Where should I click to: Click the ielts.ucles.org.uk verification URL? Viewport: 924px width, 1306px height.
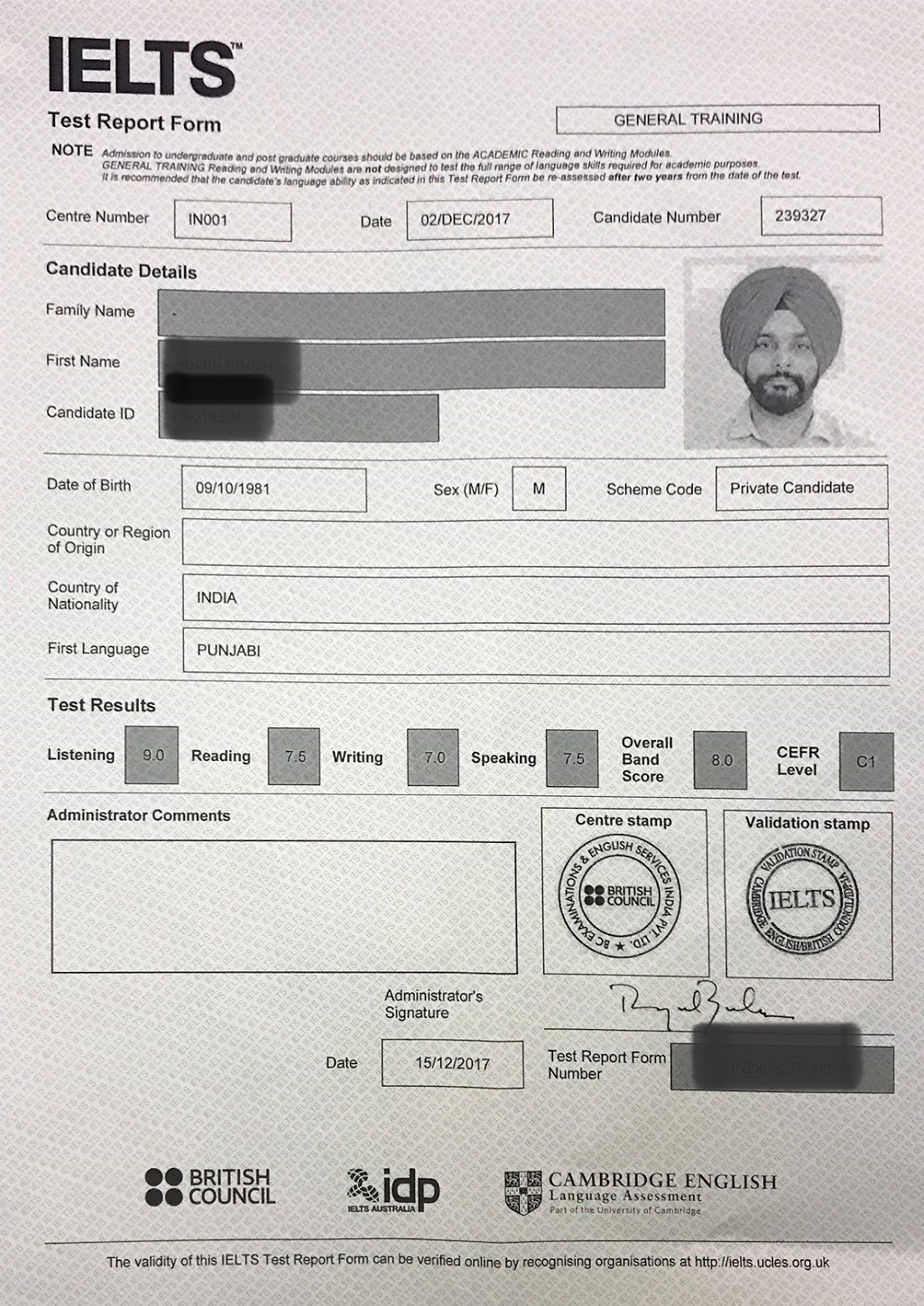pos(762,1263)
